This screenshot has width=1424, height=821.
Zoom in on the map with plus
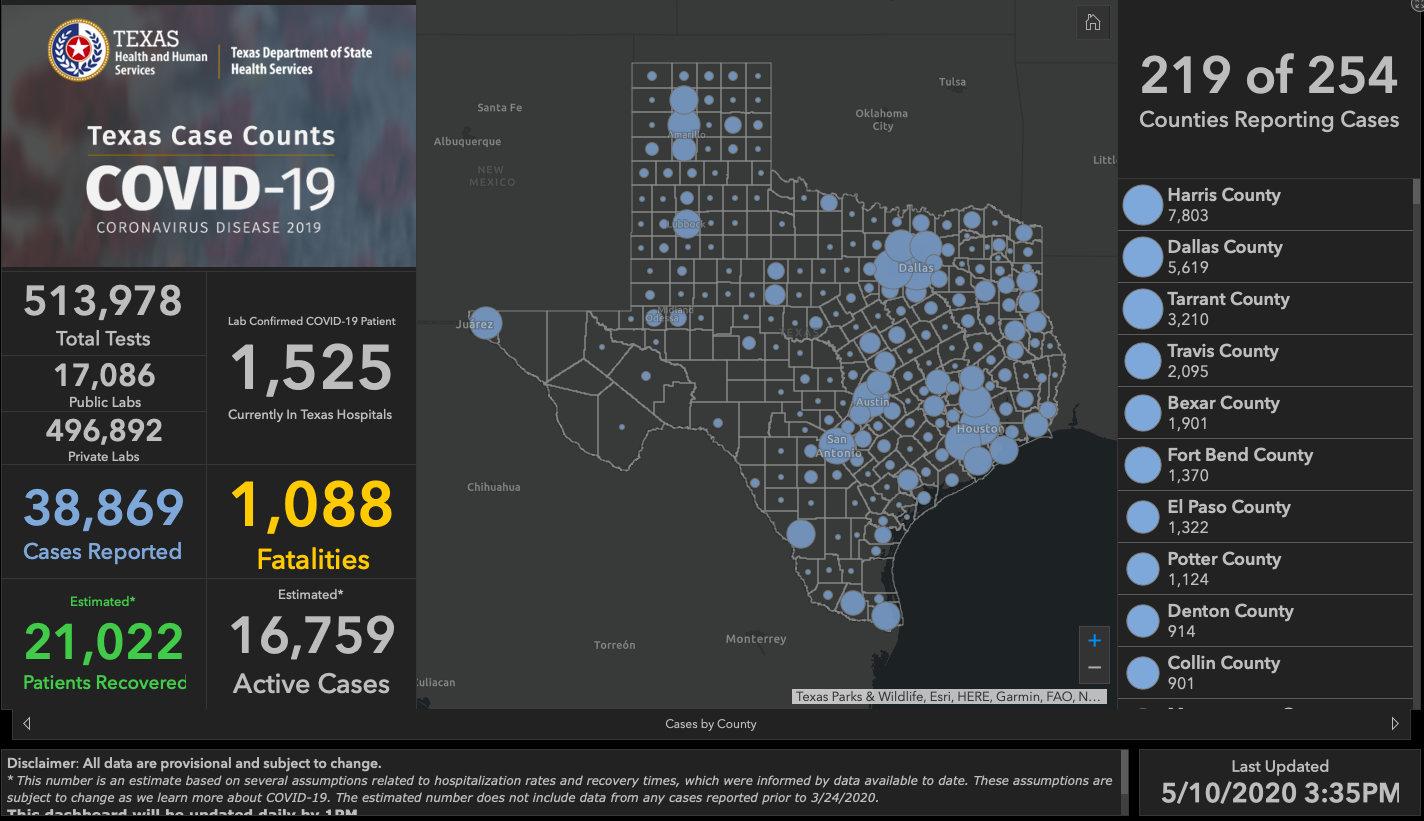(1094, 640)
